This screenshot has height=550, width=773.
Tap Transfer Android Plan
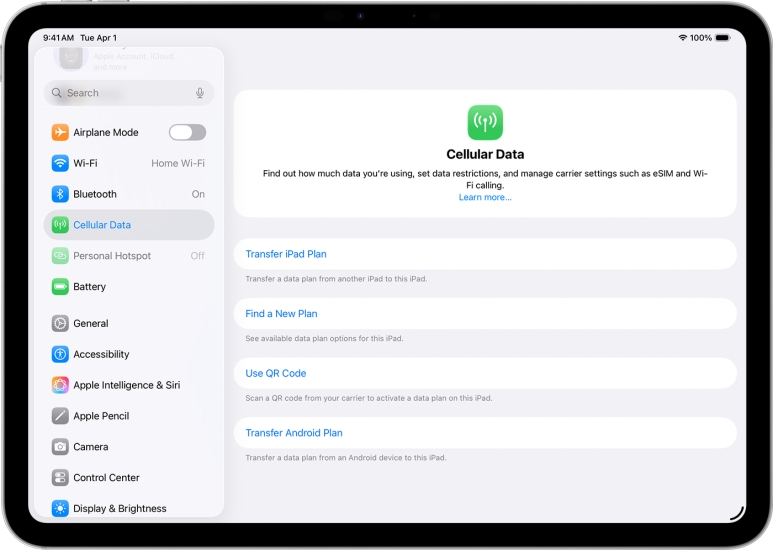[485, 433]
